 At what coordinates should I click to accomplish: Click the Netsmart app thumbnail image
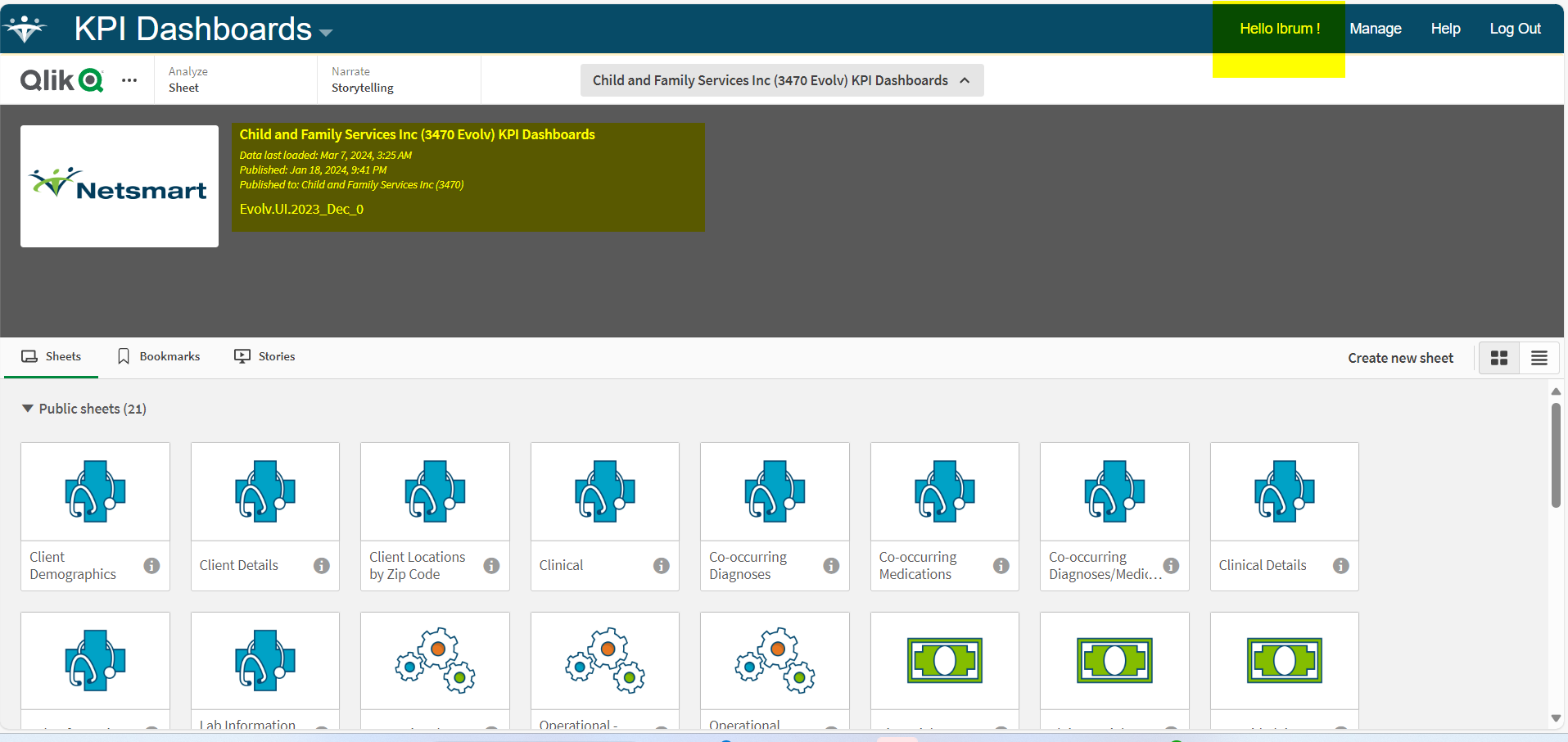point(120,186)
